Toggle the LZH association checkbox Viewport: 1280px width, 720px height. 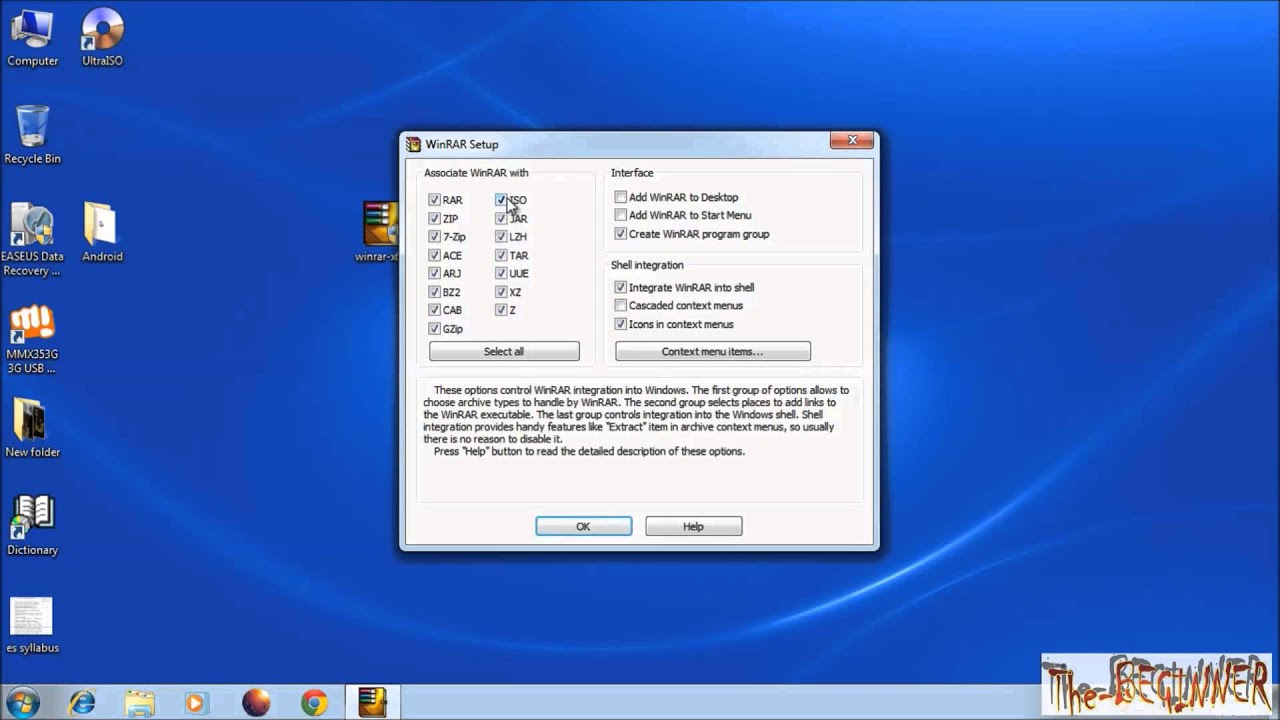tap(501, 237)
